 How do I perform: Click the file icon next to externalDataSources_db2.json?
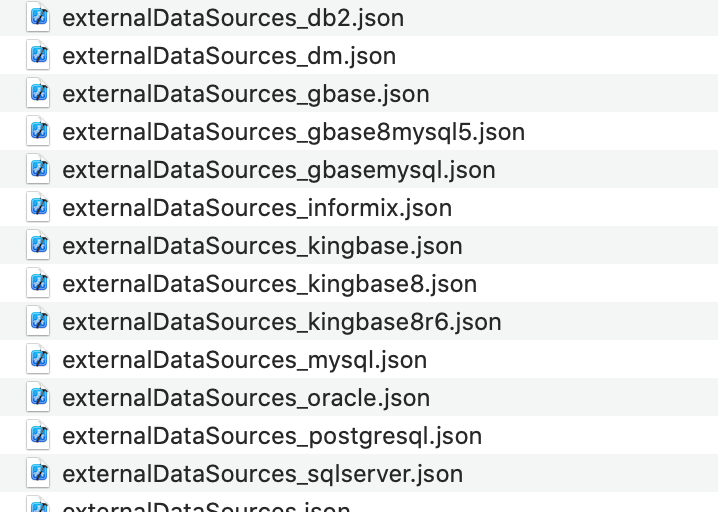tap(39, 17)
